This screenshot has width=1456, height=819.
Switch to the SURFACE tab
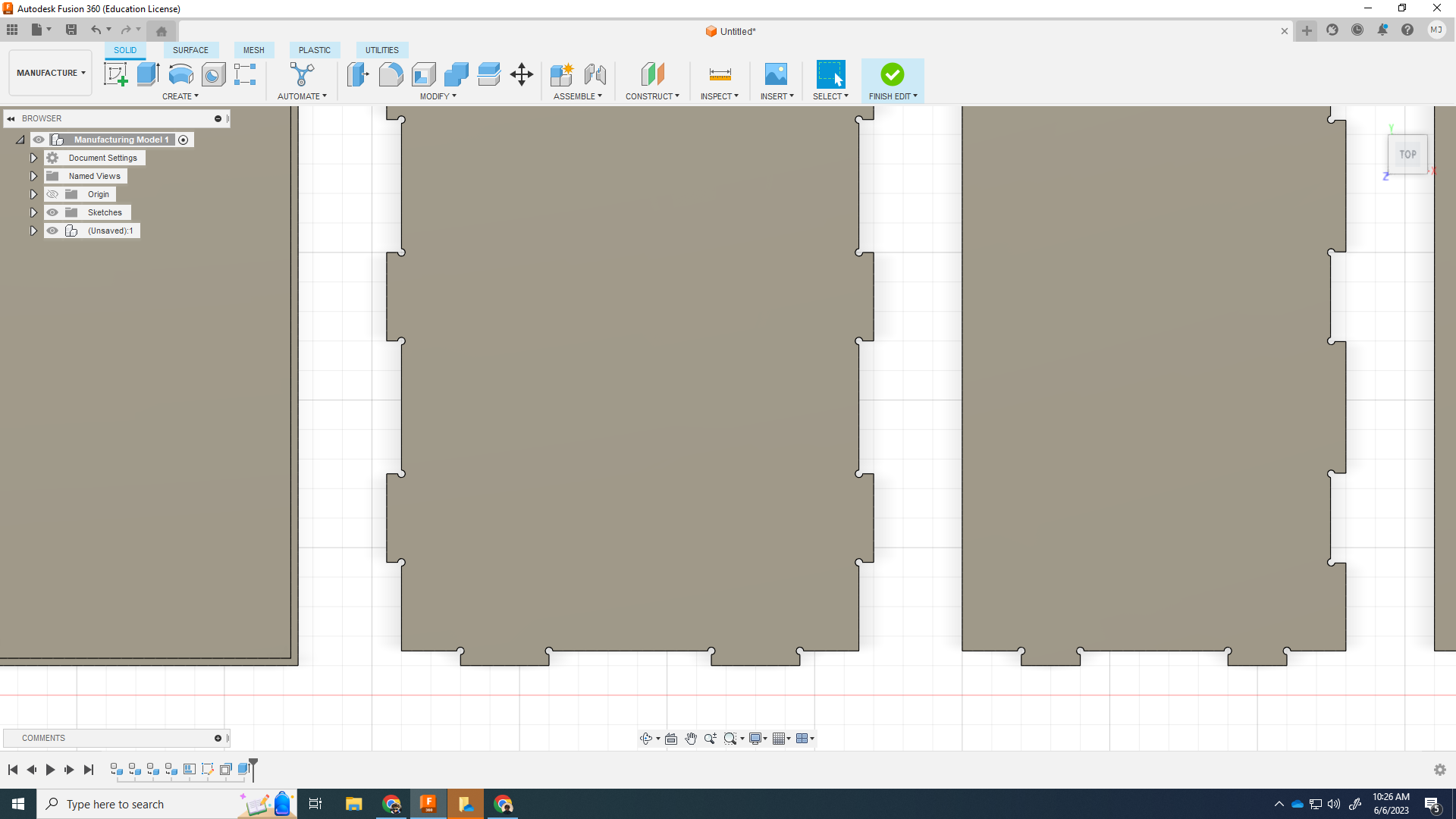(x=190, y=50)
